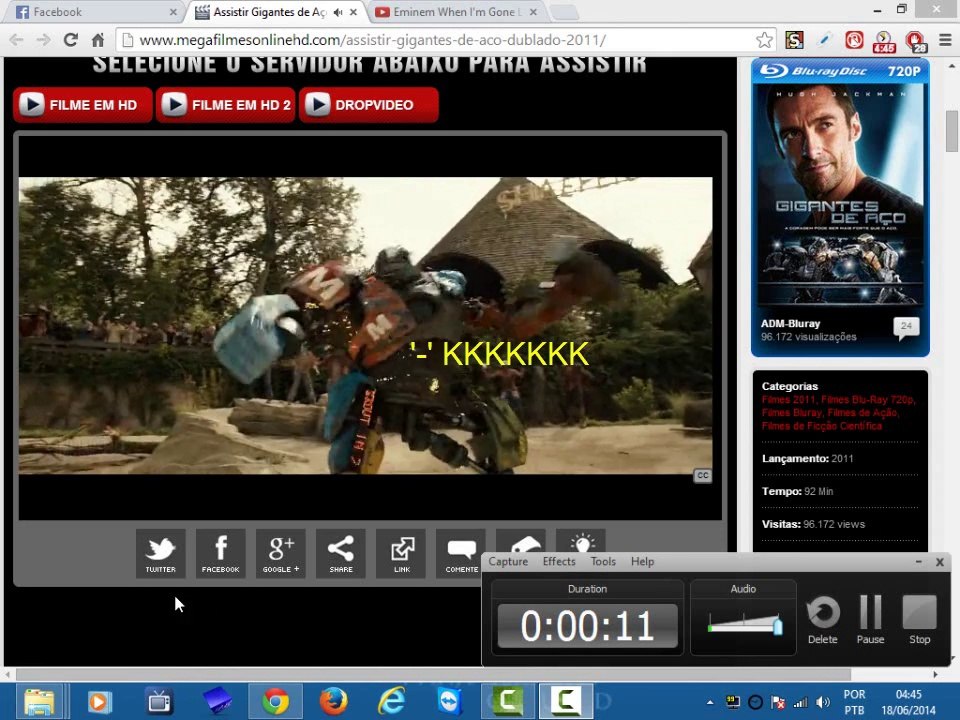Click the page horizontal scrollbar
960x720 pixels.
(x=433, y=674)
